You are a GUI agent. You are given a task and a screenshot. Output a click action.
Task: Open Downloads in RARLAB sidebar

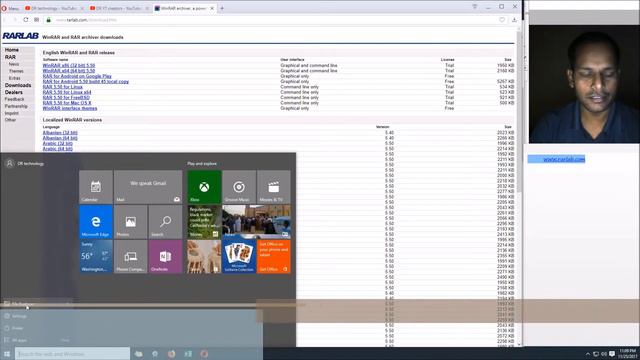tap(18, 85)
